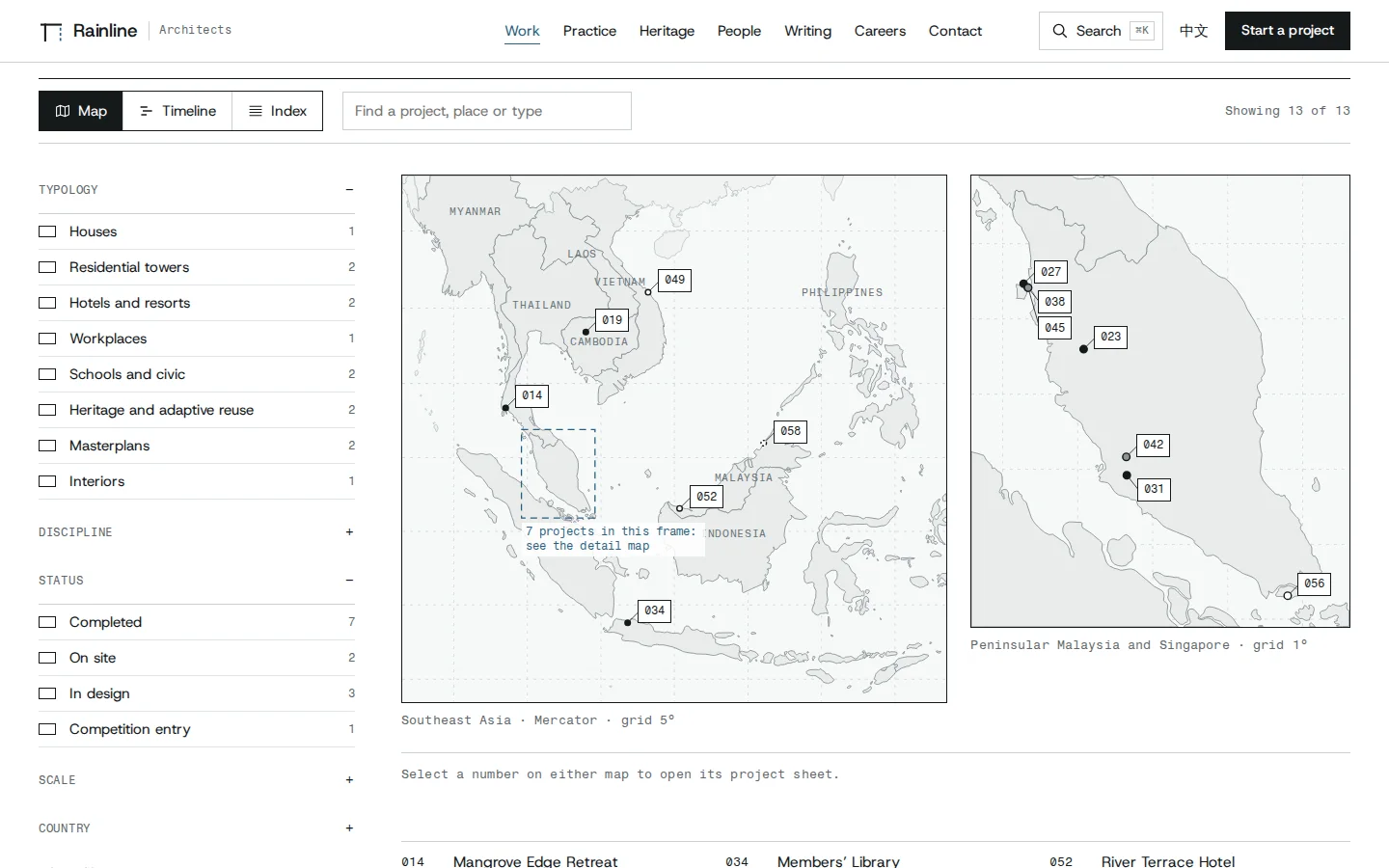Check the In design status filter
Viewport: 1389px width, 868px height.
47,693
